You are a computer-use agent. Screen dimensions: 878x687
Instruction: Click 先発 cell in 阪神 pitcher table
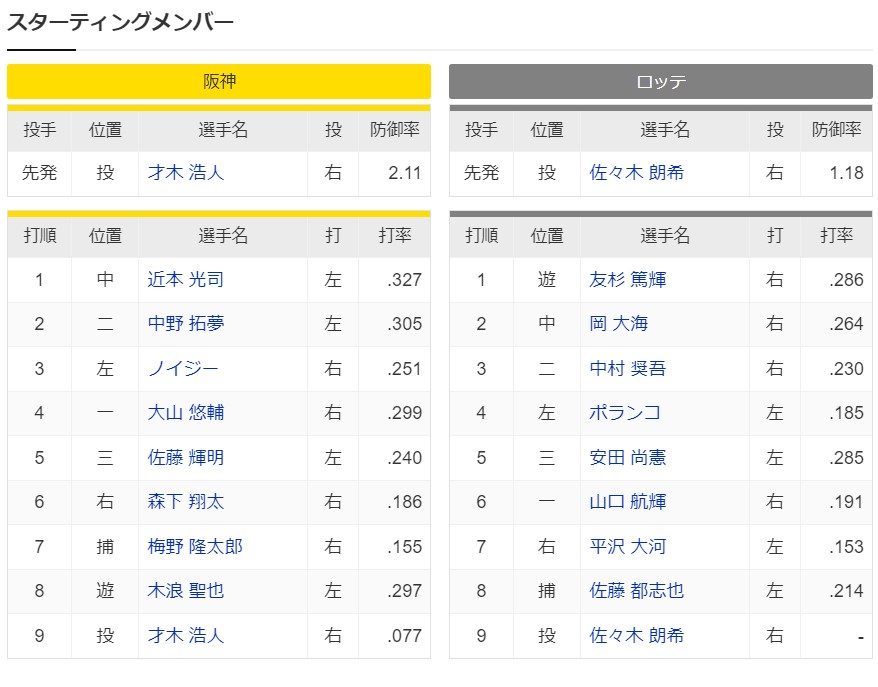(39, 172)
